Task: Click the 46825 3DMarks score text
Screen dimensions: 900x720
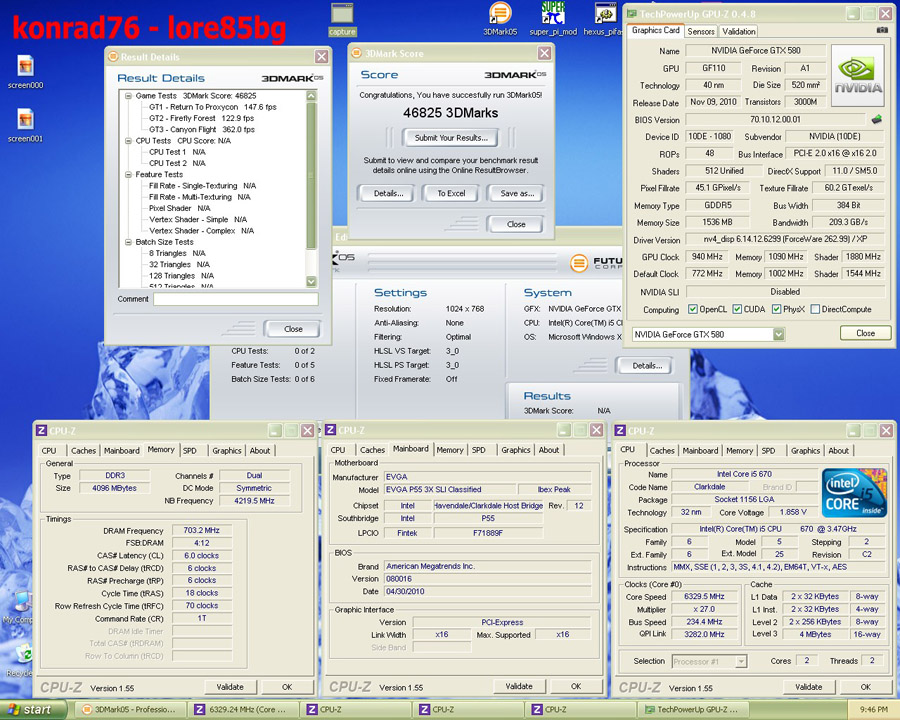Action: click(x=451, y=113)
